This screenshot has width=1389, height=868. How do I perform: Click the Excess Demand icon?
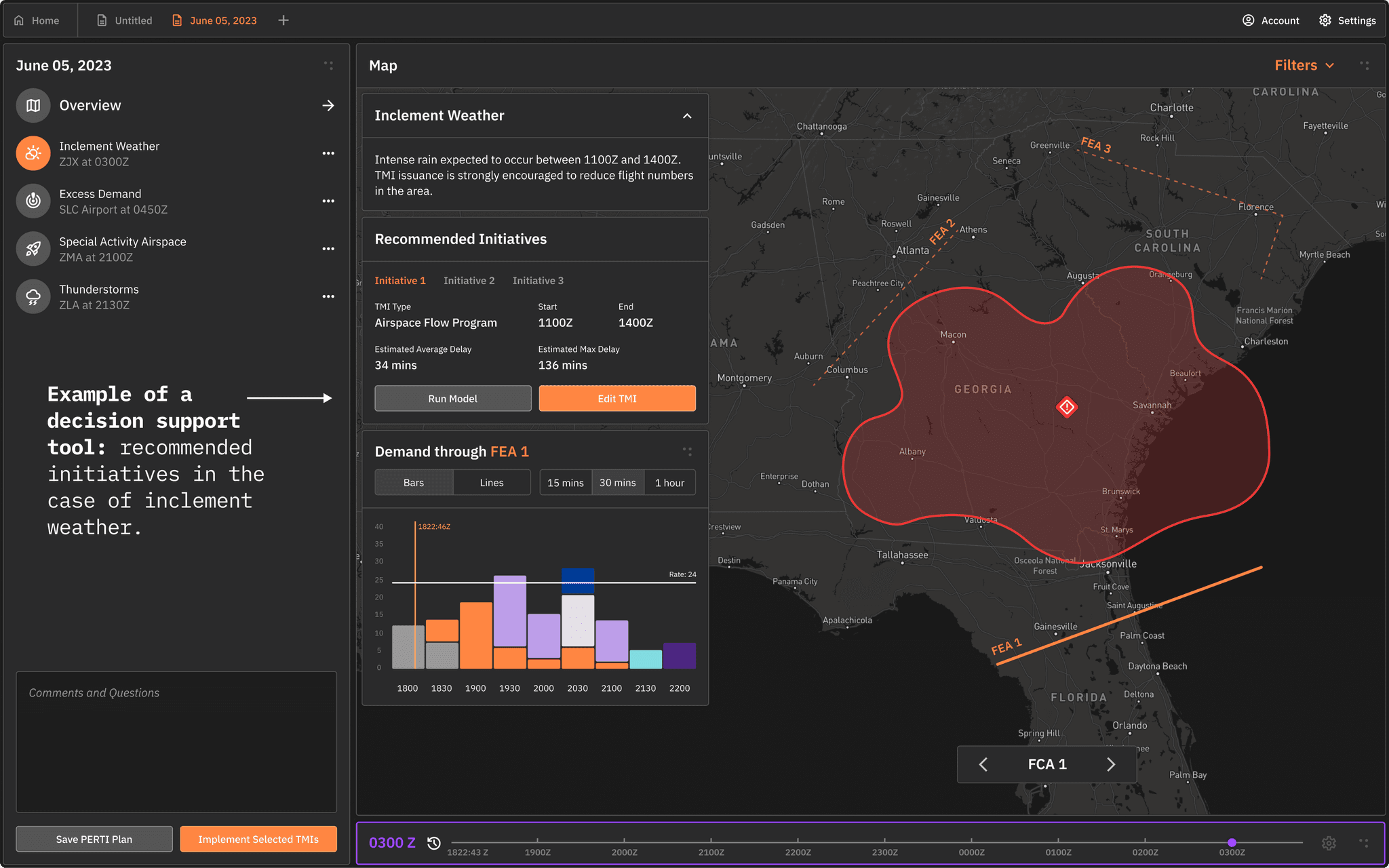33,201
